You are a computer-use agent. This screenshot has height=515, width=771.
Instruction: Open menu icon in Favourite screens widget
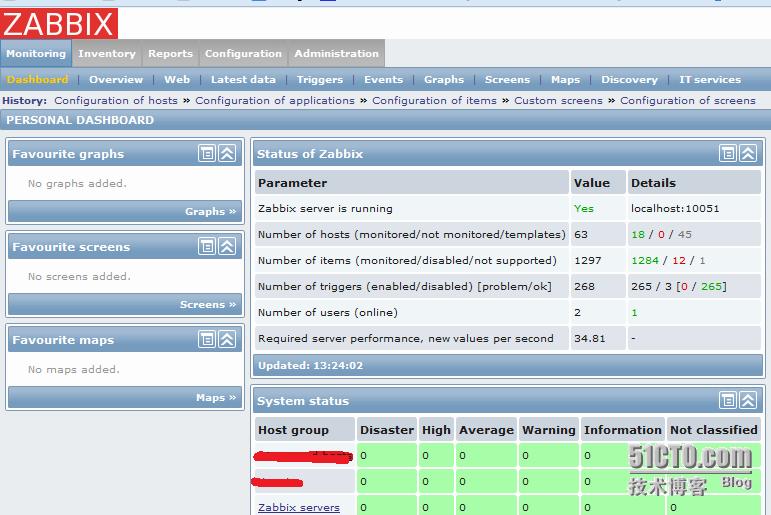pyautogui.click(x=207, y=246)
